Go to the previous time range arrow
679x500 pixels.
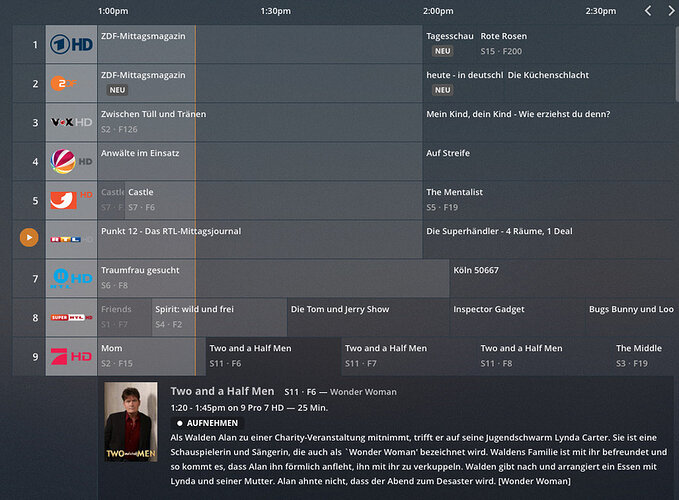coord(648,11)
